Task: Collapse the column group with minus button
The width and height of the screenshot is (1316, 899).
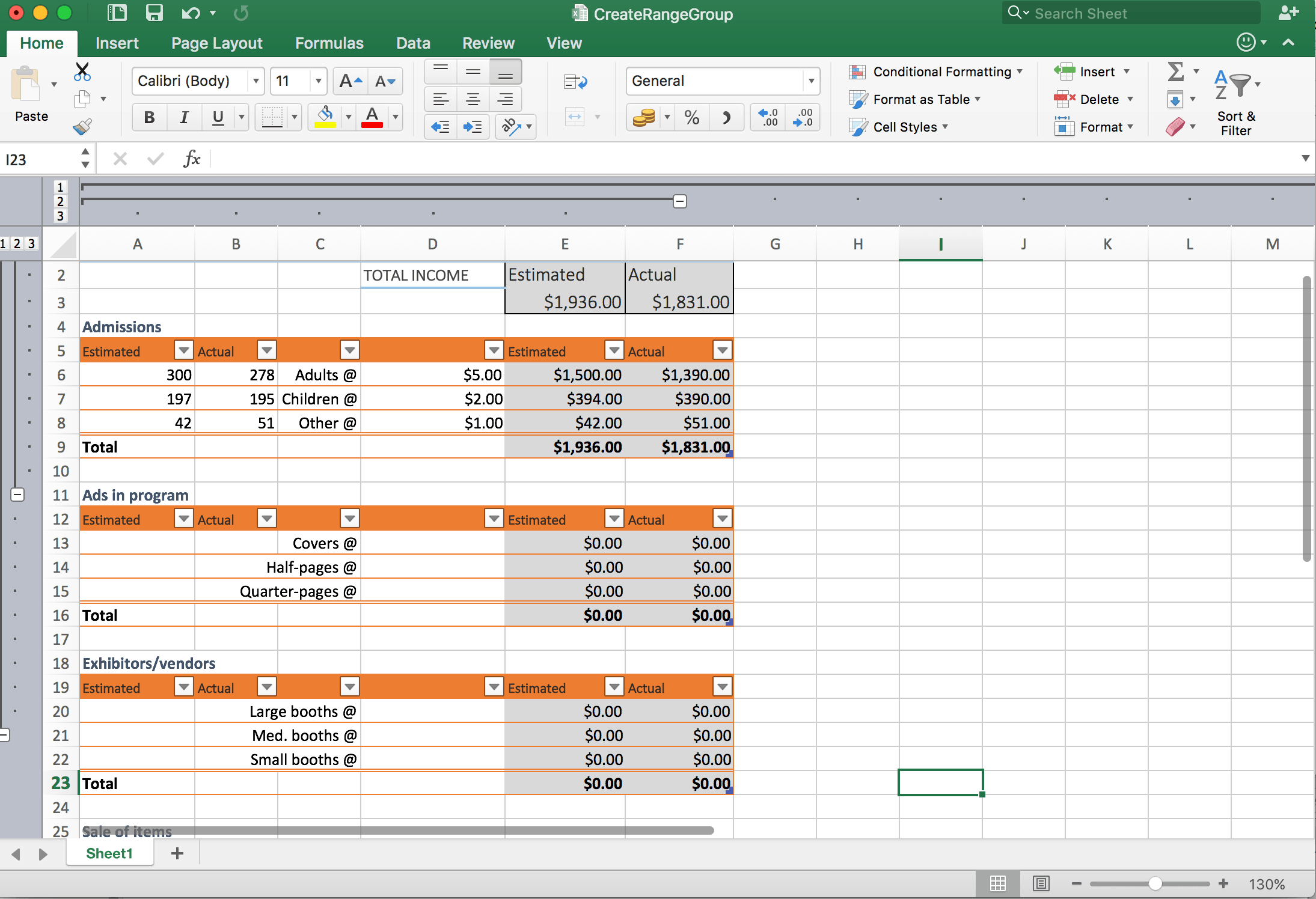Action: (680, 201)
